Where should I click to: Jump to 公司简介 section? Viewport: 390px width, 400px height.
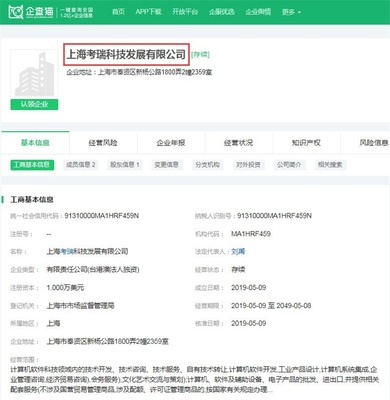pos(289,165)
